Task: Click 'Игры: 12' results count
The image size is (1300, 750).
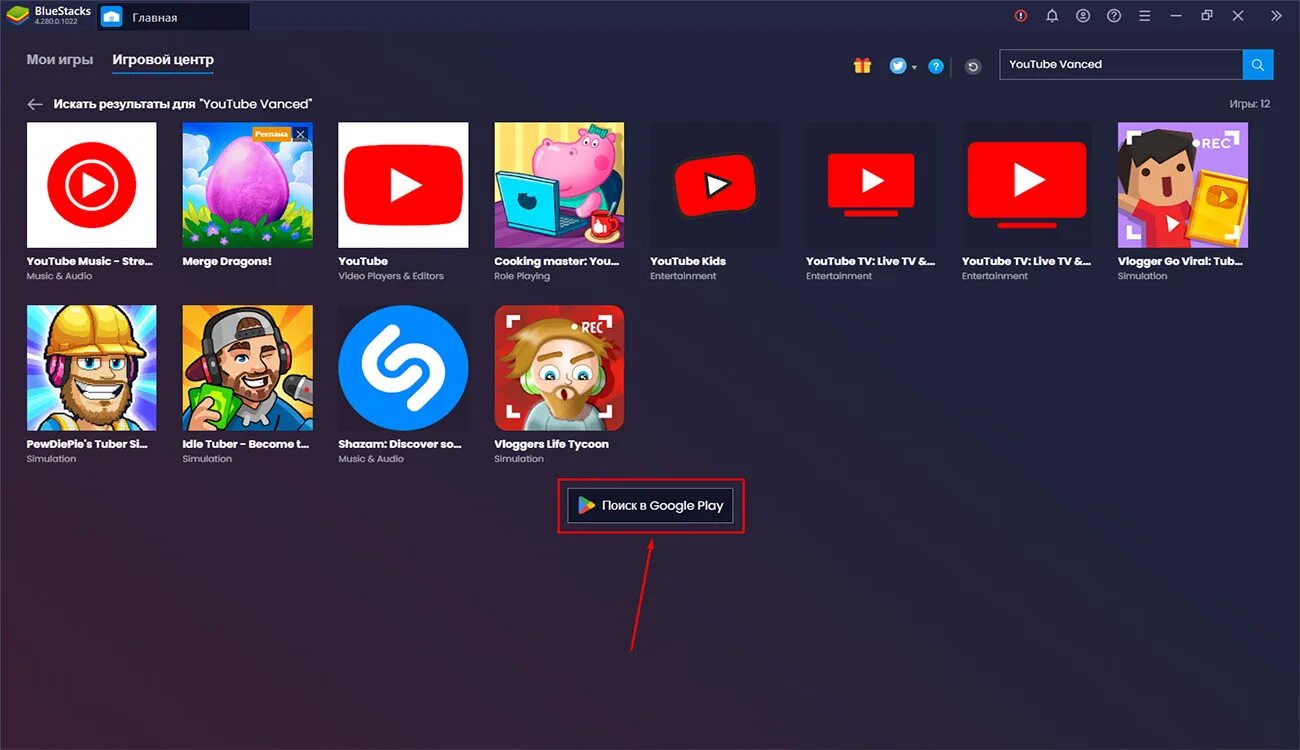Action: click(x=1250, y=104)
